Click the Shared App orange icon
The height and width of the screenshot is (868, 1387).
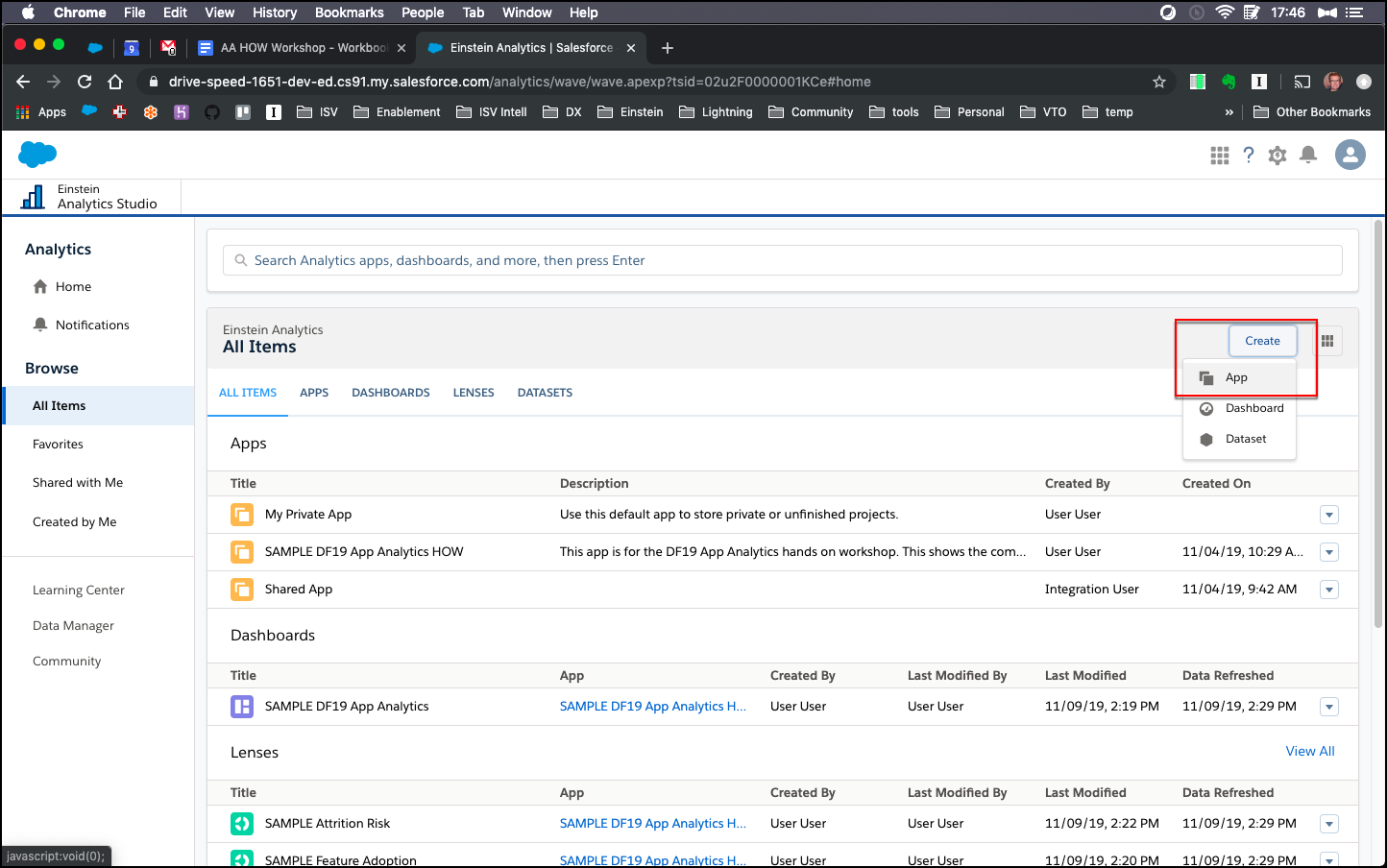pos(242,590)
